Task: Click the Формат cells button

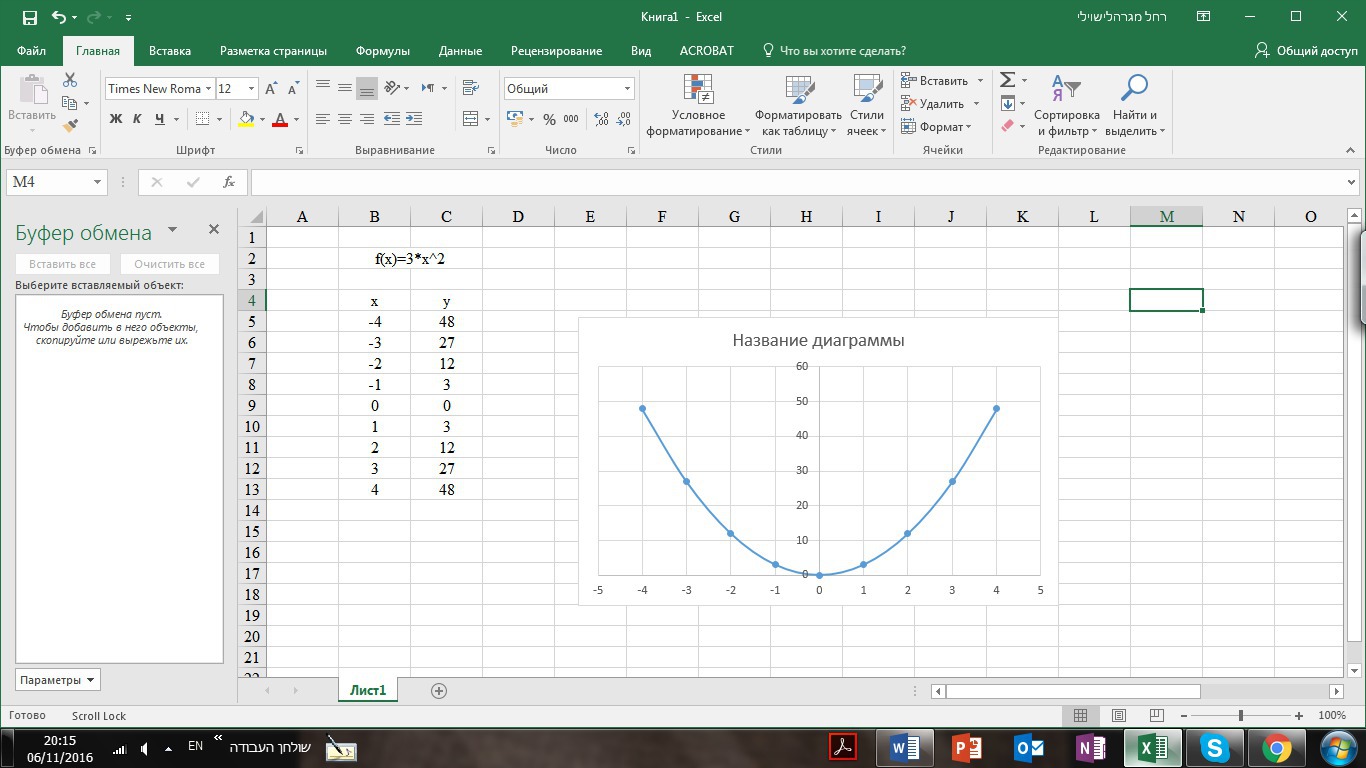Action: (x=936, y=127)
